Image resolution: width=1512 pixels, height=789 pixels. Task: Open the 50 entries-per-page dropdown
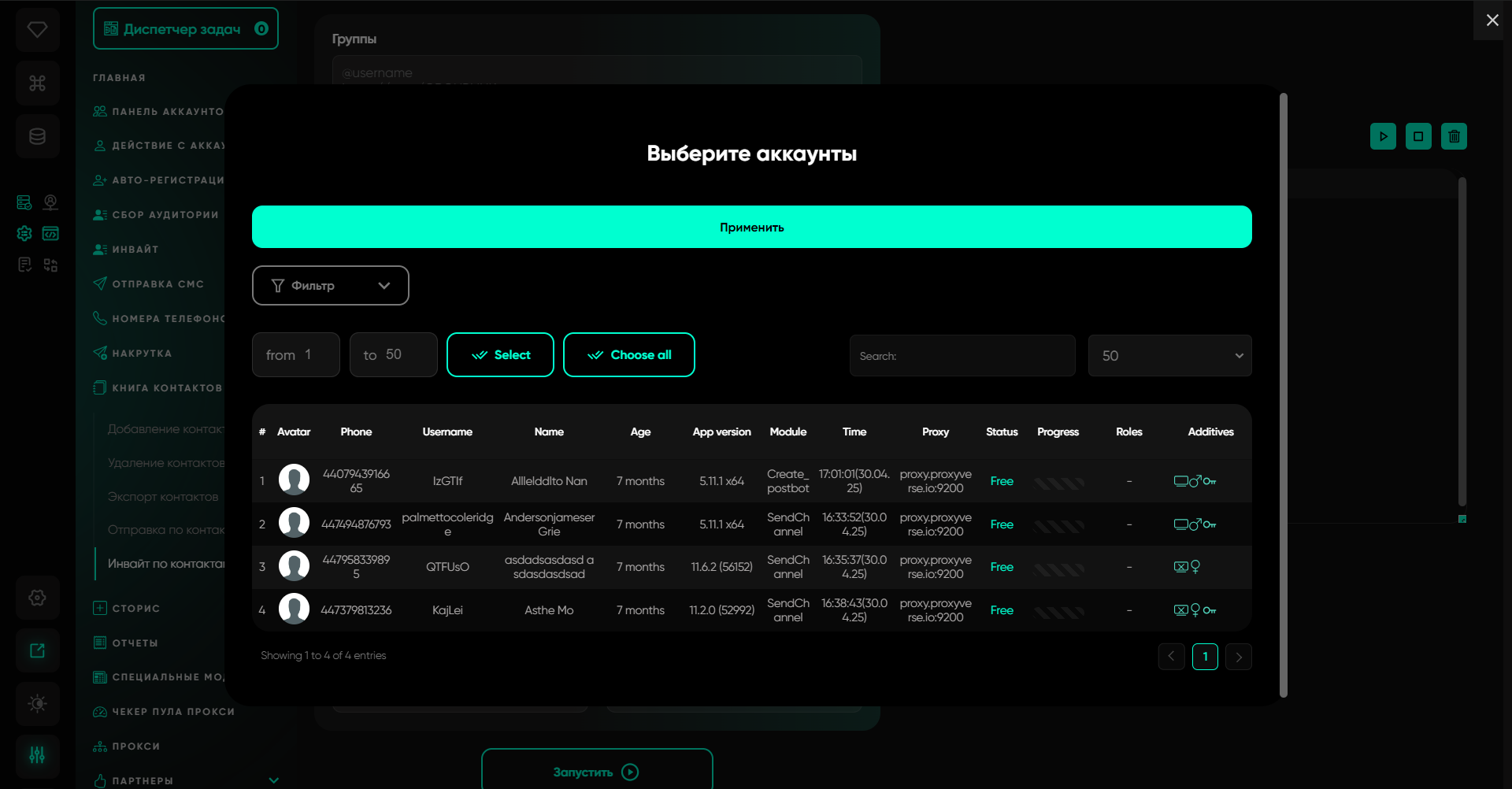[x=1169, y=356]
